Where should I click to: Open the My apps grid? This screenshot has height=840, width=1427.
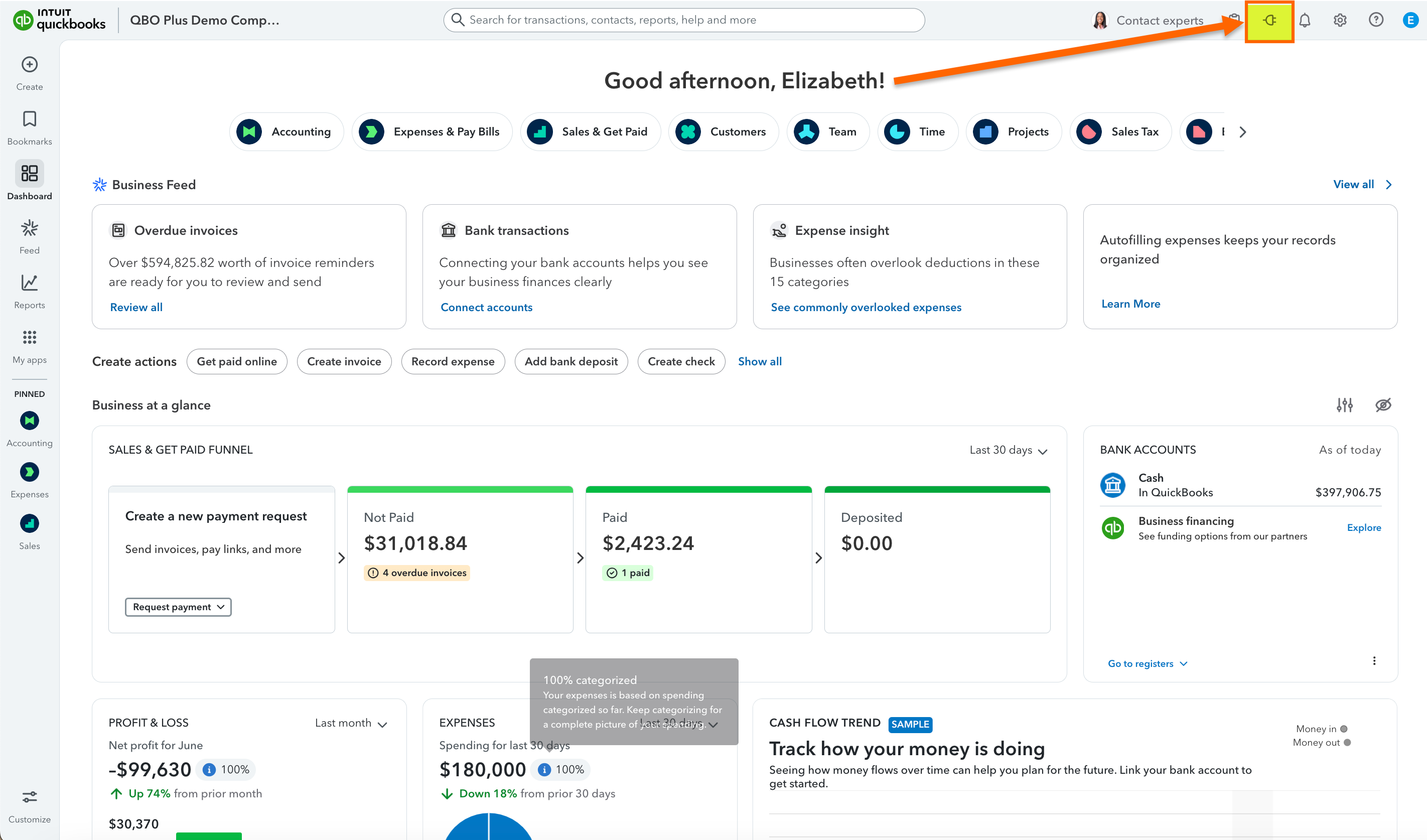(x=30, y=338)
